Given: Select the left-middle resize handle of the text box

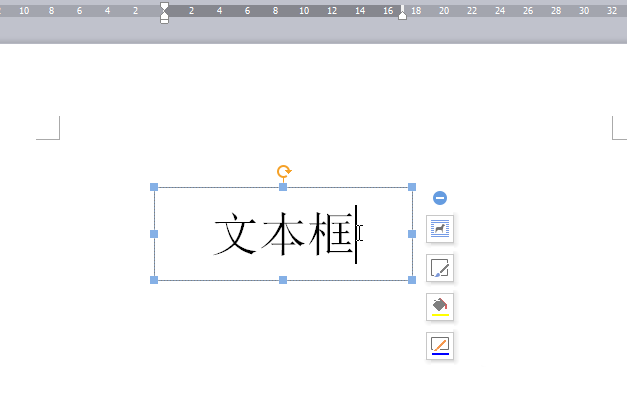Looking at the screenshot, I should click(154, 234).
